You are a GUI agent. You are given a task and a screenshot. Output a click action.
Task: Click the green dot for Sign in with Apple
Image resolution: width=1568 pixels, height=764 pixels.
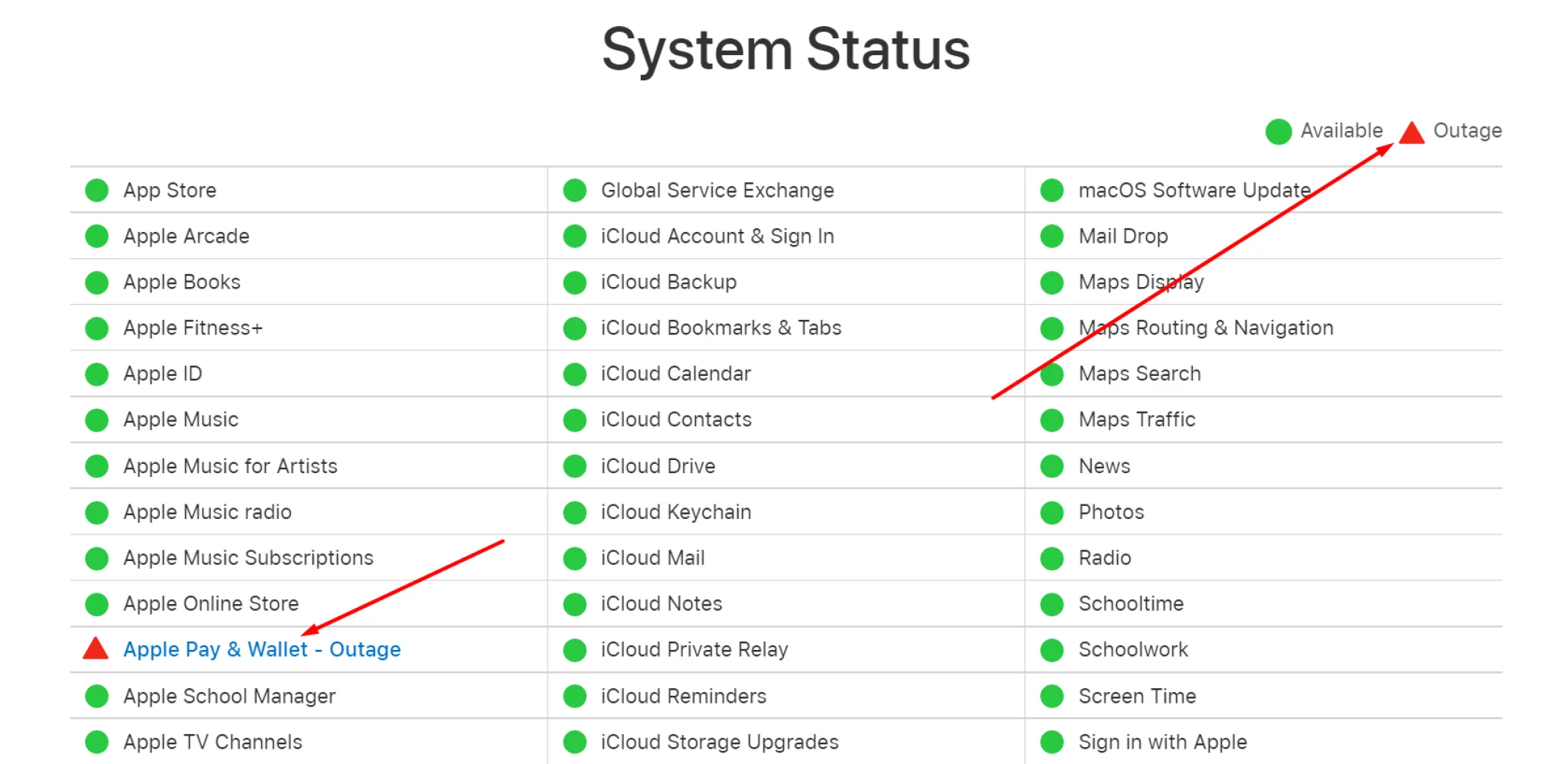click(1052, 742)
